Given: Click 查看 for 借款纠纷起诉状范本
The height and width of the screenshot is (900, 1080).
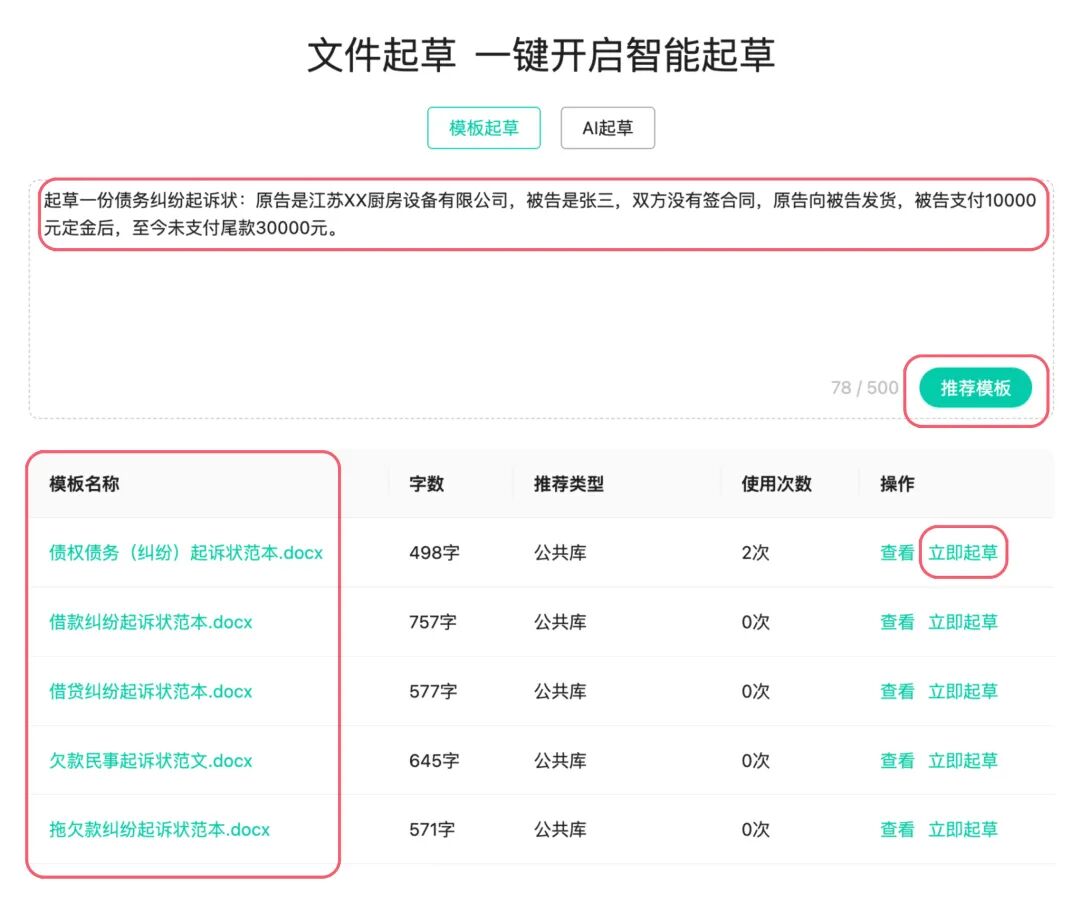Looking at the screenshot, I should coord(895,621).
